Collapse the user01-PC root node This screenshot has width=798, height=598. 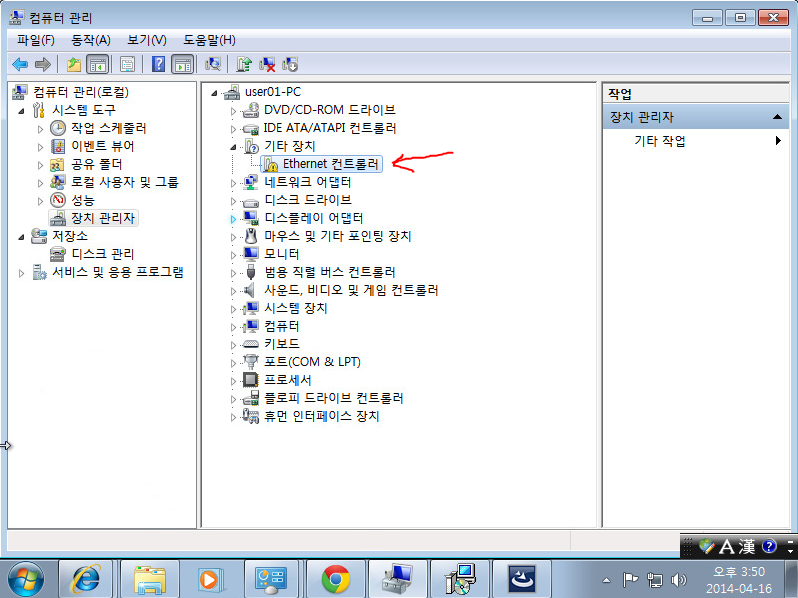click(x=214, y=93)
